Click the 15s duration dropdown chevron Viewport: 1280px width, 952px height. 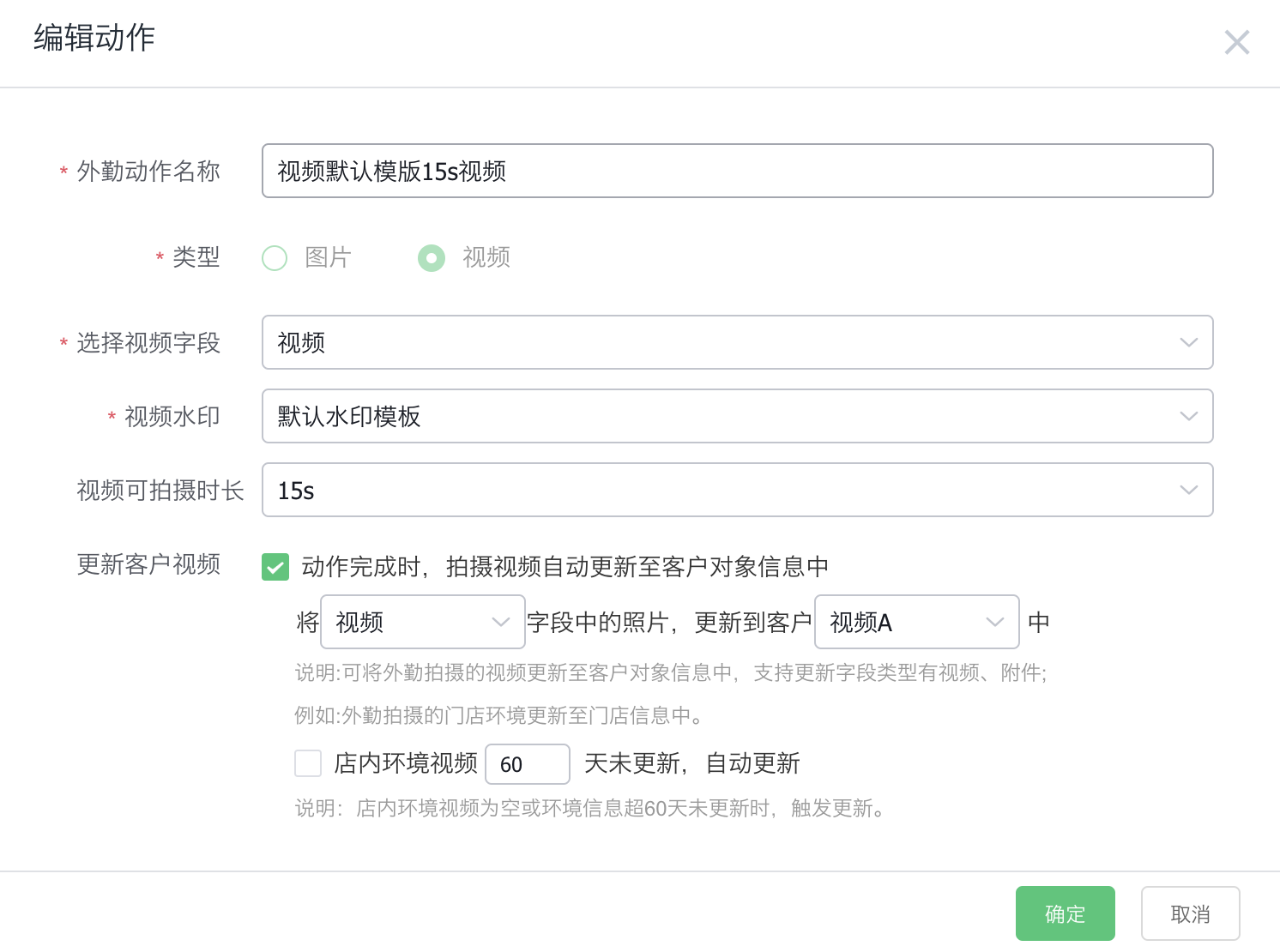pos(1189,490)
